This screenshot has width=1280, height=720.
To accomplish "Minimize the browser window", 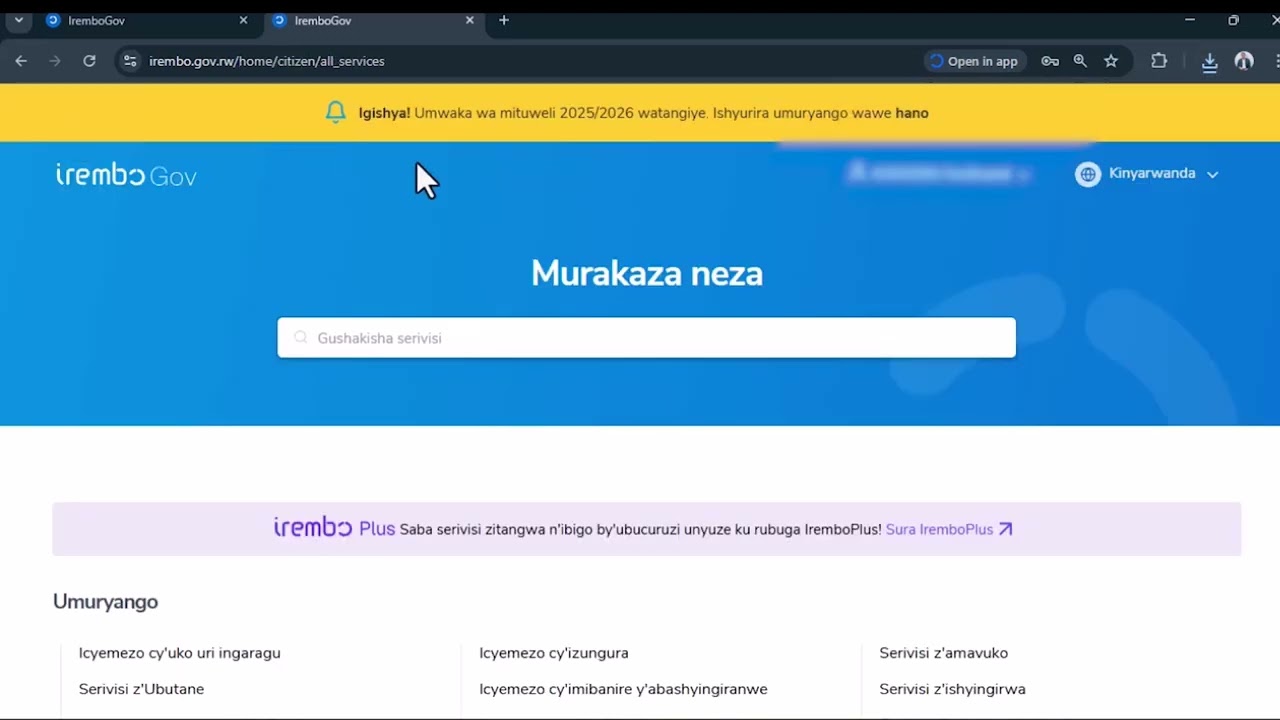I will click(1189, 20).
